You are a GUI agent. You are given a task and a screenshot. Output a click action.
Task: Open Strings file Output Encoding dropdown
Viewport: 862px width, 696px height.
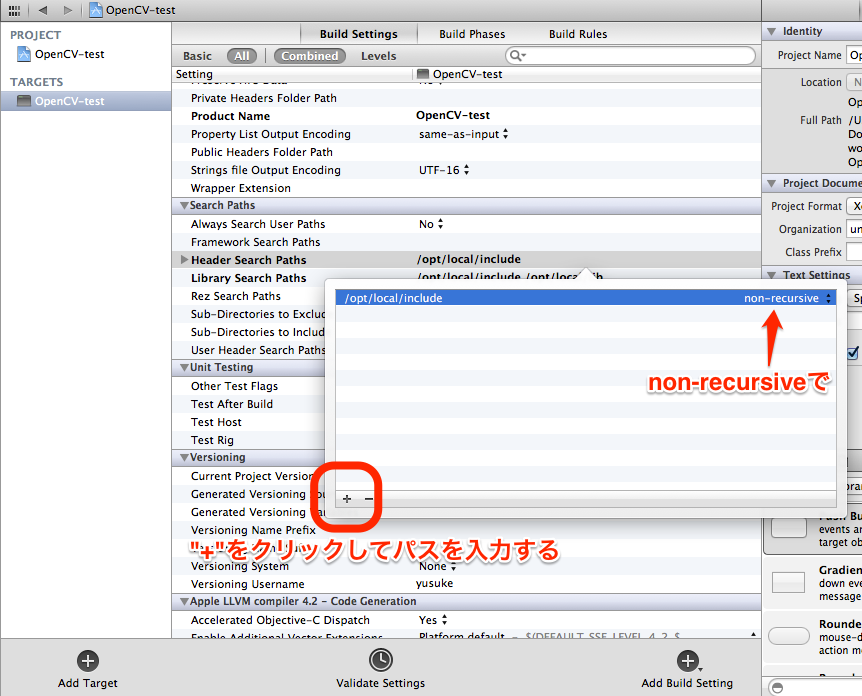click(444, 170)
